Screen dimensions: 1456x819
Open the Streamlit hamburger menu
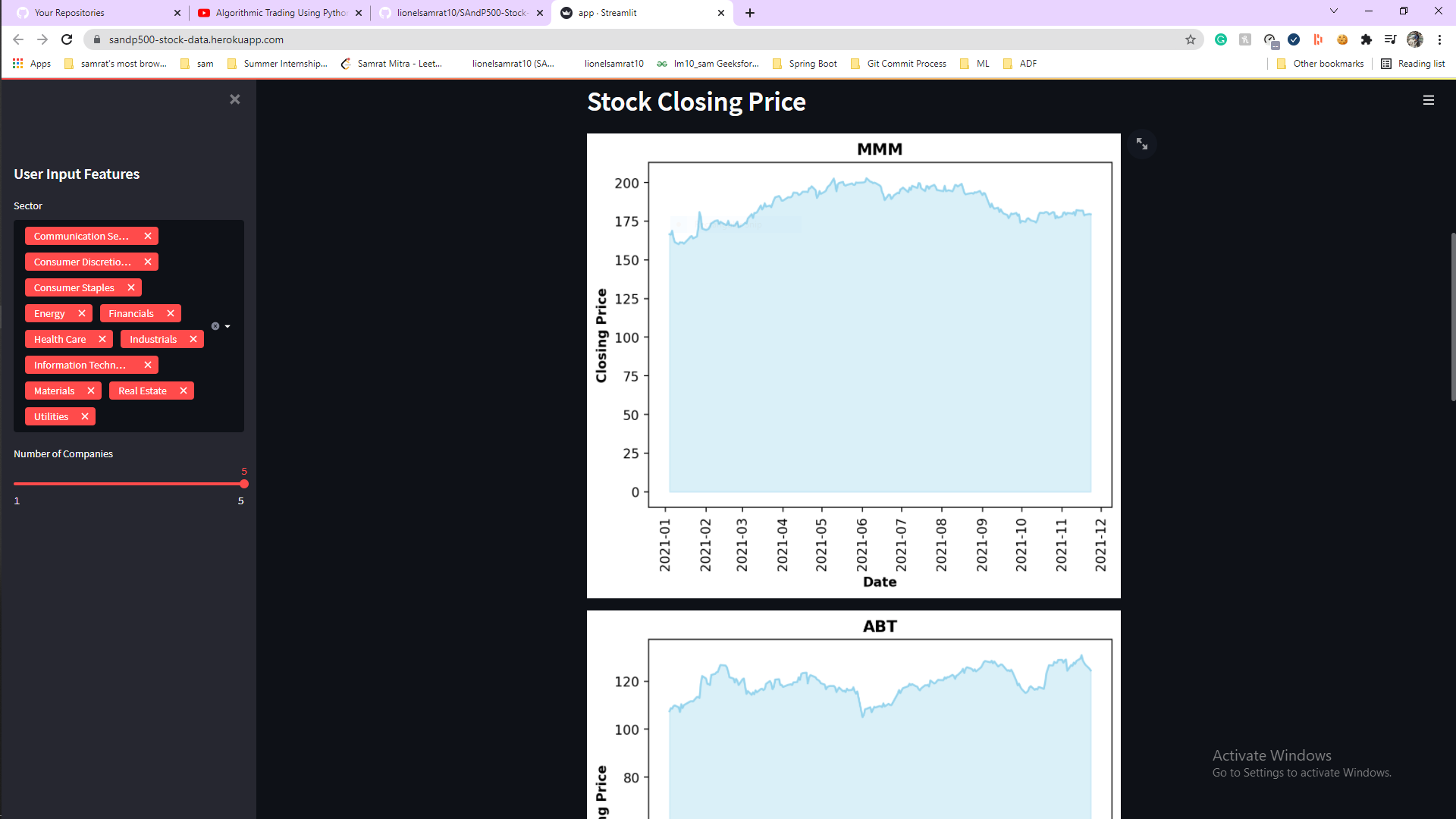click(x=1429, y=100)
